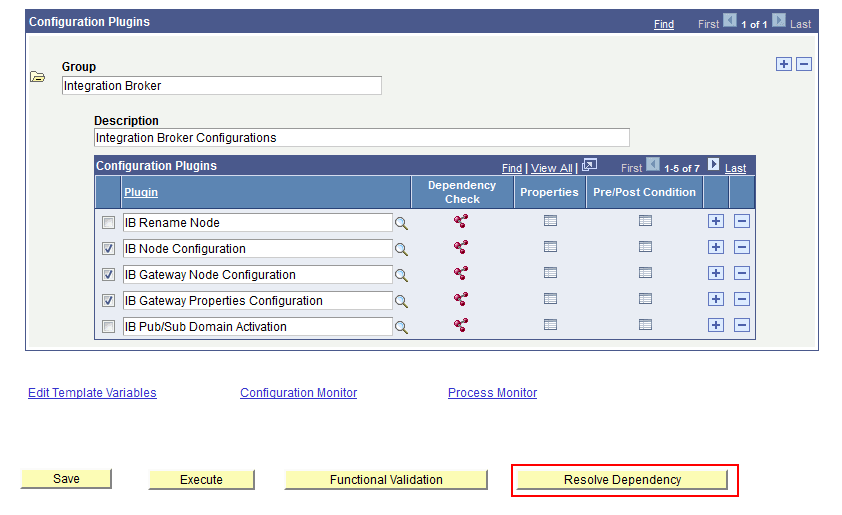Click the Resolve Dependency button

point(622,480)
